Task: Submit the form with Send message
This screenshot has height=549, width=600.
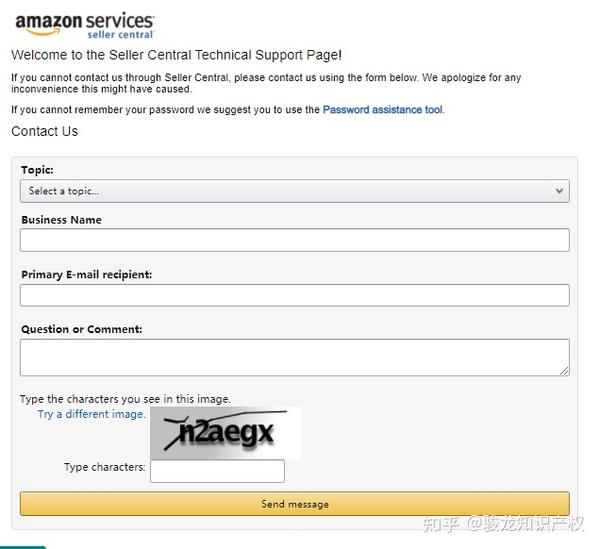Action: coord(295,504)
